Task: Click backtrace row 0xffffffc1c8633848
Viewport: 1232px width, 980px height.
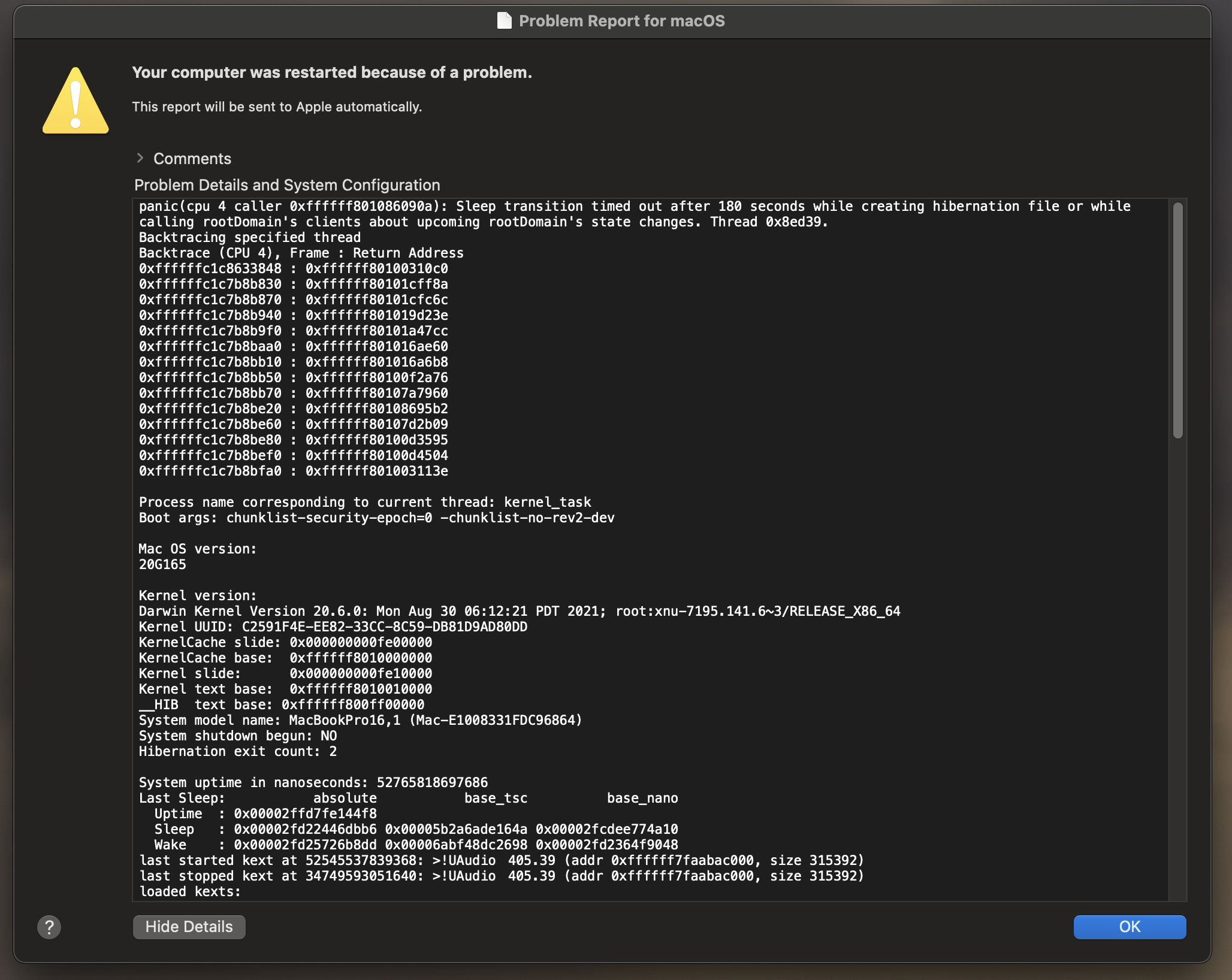Action: [x=294, y=268]
